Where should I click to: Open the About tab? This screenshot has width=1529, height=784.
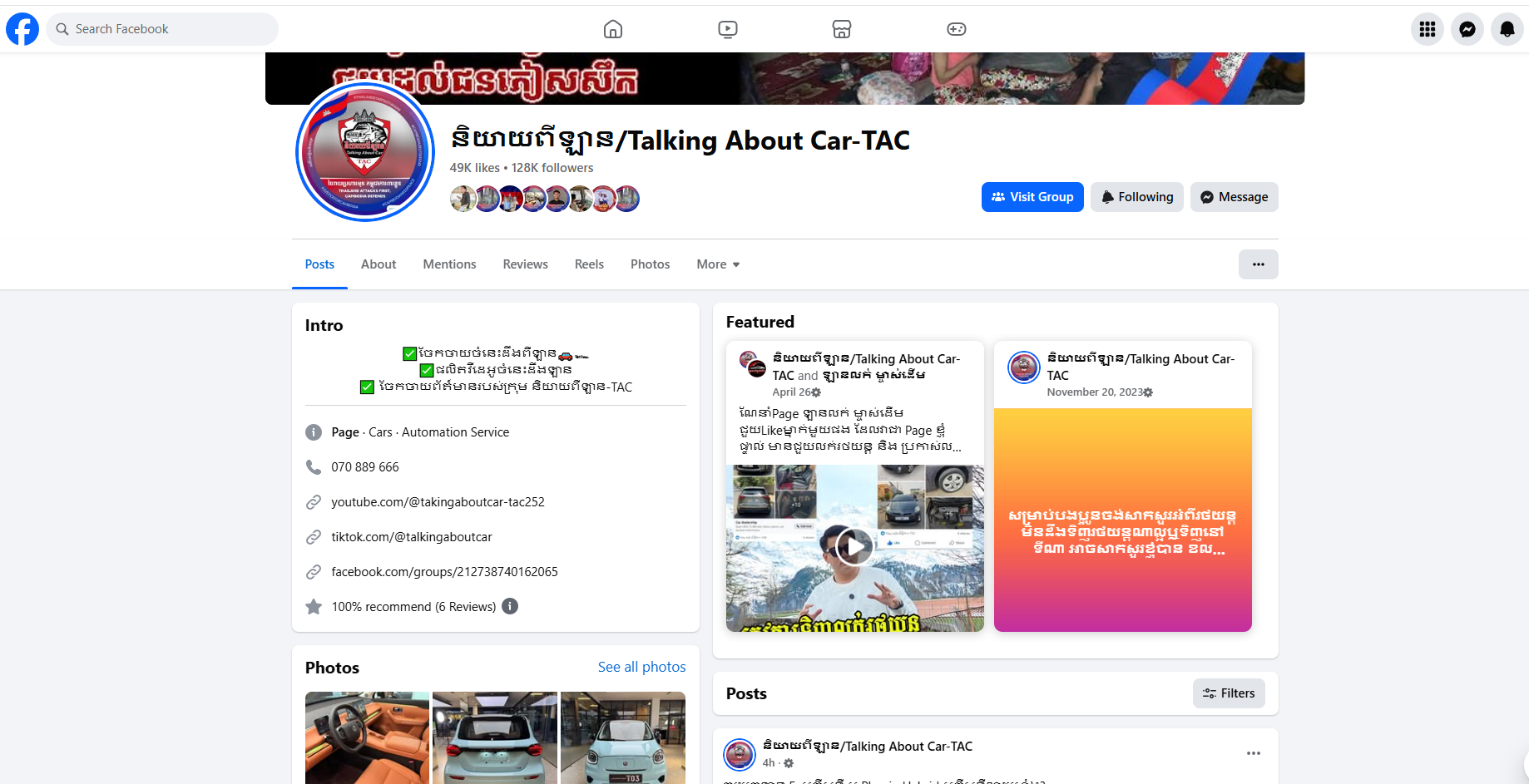(379, 264)
